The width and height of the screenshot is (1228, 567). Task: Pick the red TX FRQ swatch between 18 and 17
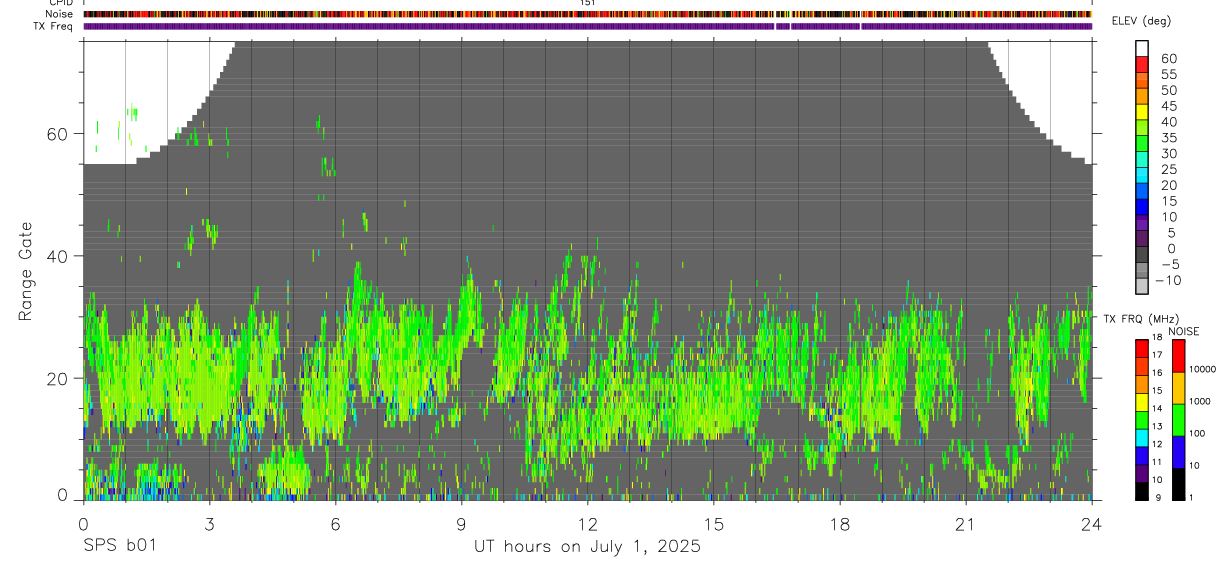(1142, 348)
